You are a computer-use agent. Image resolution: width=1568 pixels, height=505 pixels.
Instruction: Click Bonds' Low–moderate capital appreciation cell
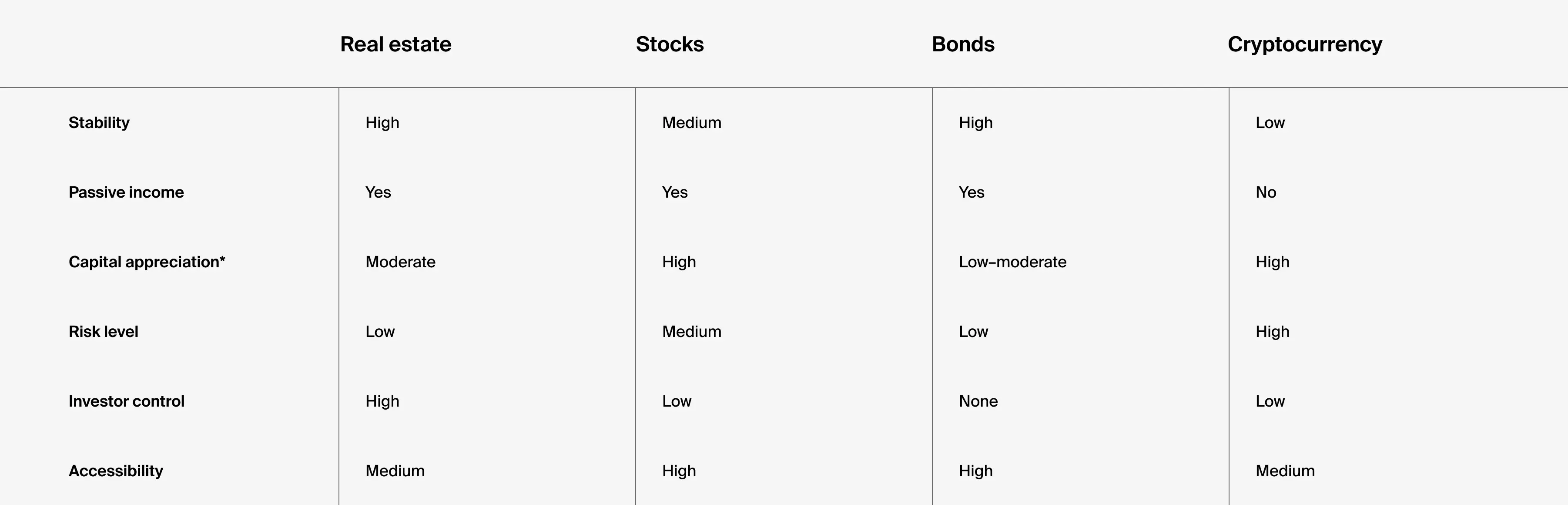[x=1012, y=262]
